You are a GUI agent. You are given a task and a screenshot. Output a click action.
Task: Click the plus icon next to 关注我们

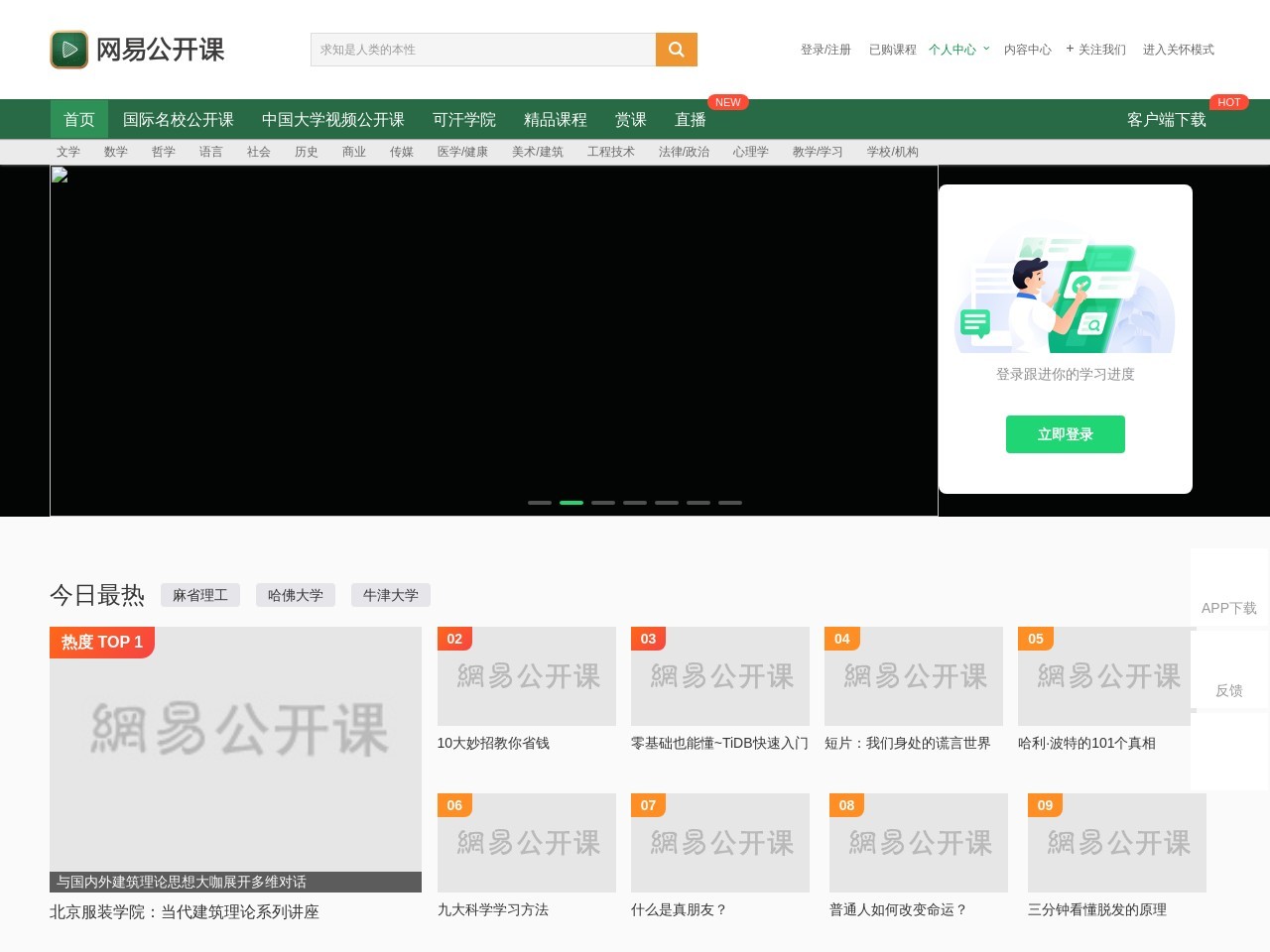tap(1070, 49)
